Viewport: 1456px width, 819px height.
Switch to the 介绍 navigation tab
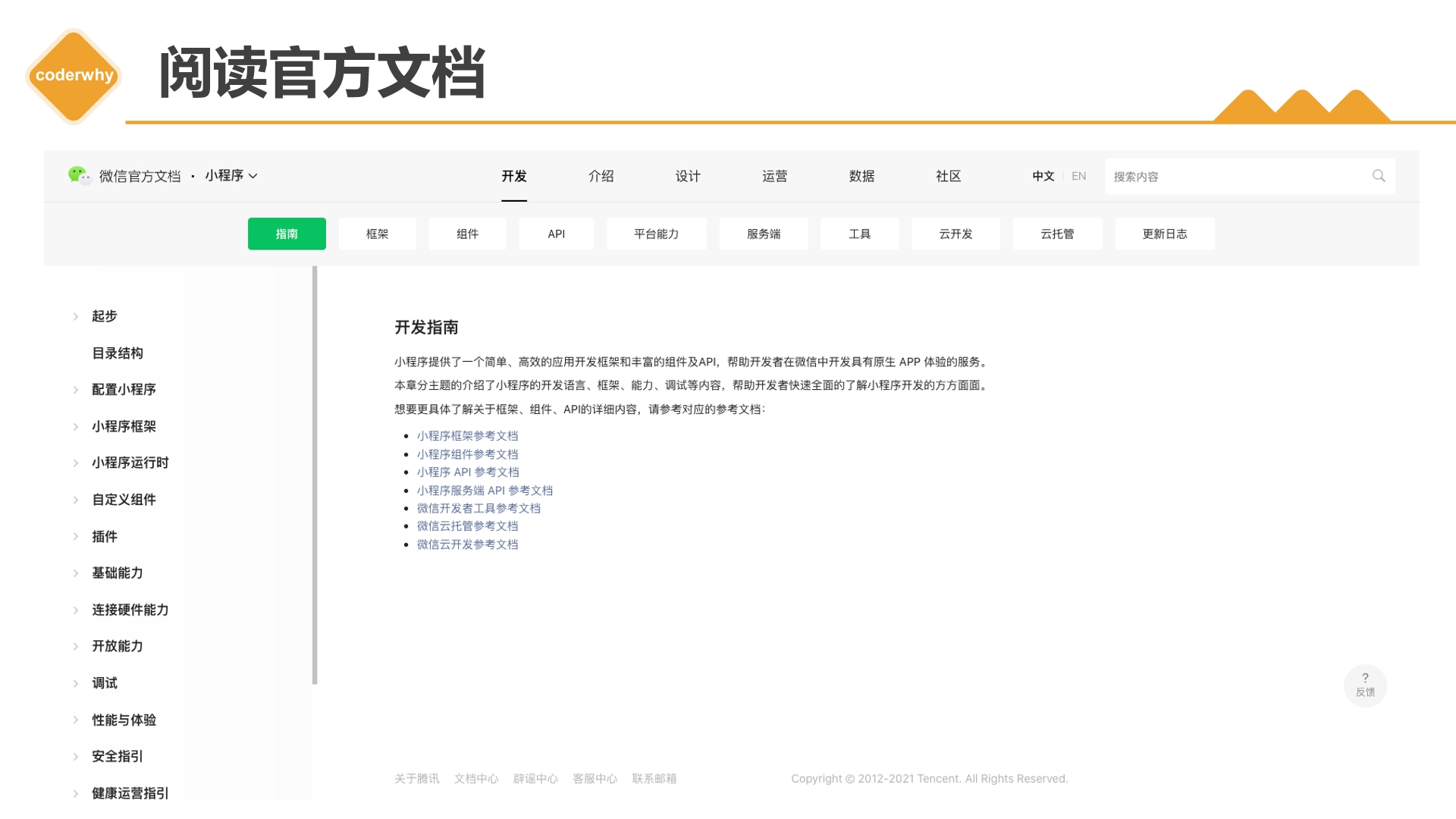click(601, 176)
